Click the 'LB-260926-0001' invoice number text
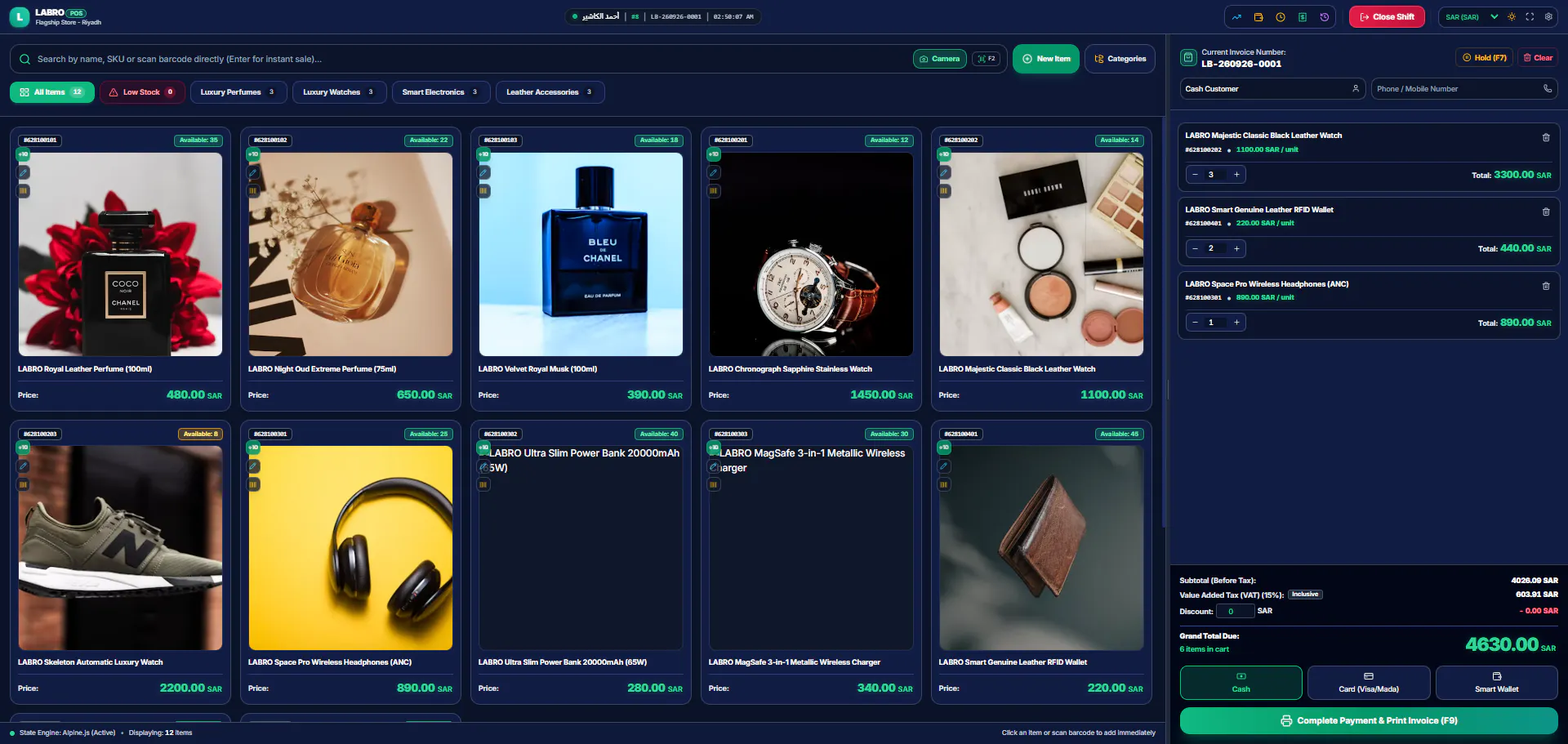This screenshot has width=1568, height=744. coord(1241,65)
